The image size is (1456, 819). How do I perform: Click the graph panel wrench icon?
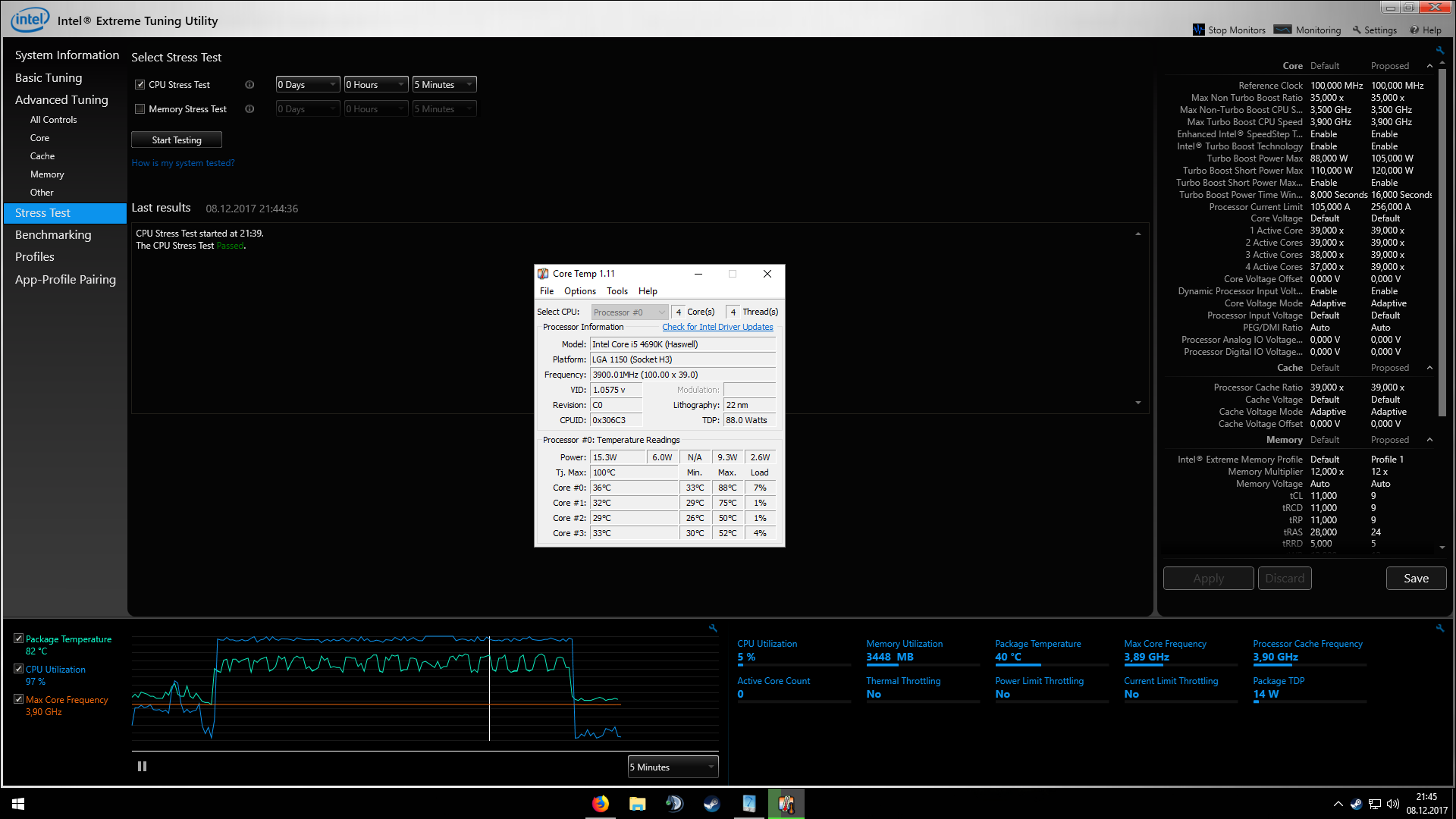(713, 628)
